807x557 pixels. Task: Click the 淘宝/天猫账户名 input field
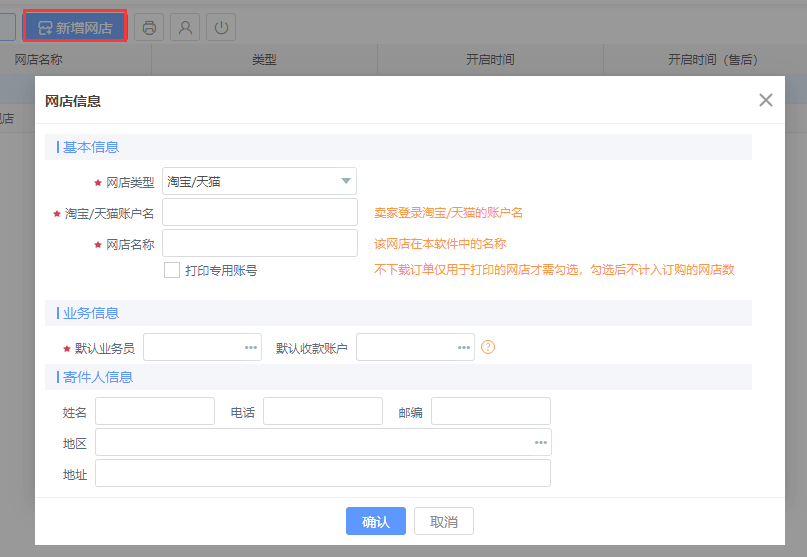pos(260,212)
